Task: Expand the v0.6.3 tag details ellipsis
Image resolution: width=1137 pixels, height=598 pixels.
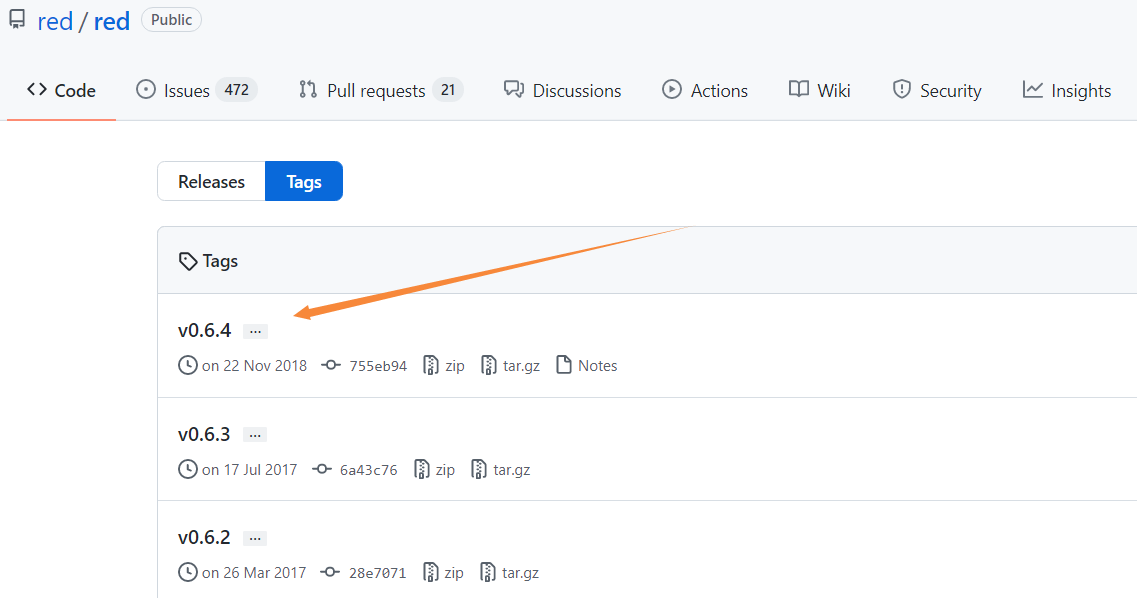Action: 255,435
